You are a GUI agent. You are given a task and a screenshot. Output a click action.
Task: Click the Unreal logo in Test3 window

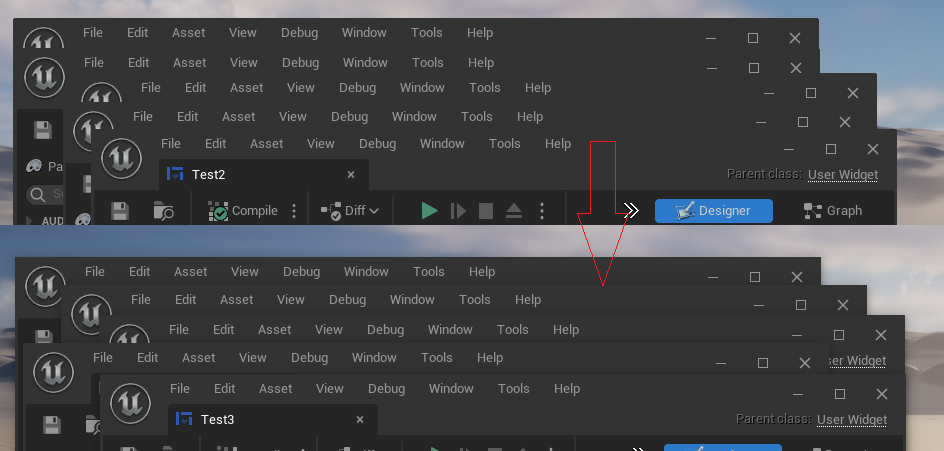tap(131, 403)
